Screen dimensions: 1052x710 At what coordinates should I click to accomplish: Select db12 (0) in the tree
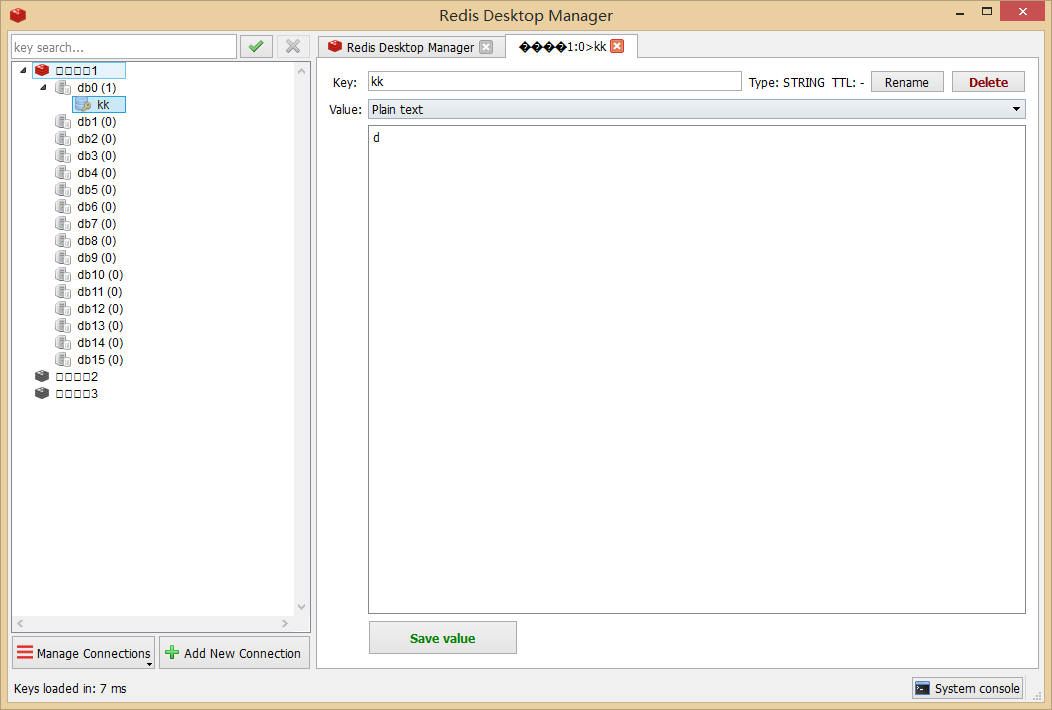(x=100, y=309)
